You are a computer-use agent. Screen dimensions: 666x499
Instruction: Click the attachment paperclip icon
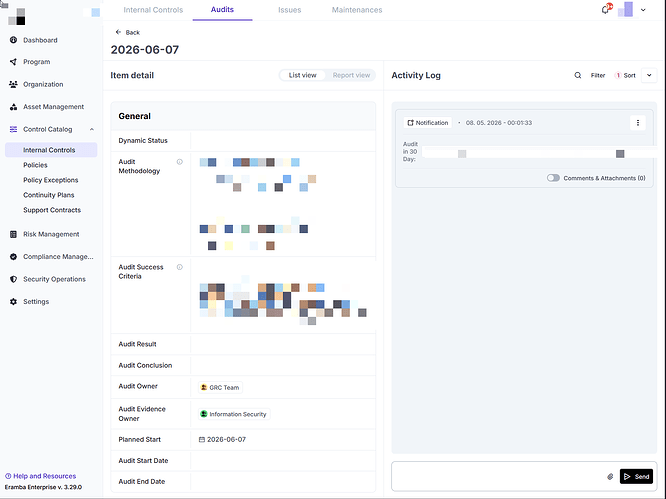click(610, 476)
